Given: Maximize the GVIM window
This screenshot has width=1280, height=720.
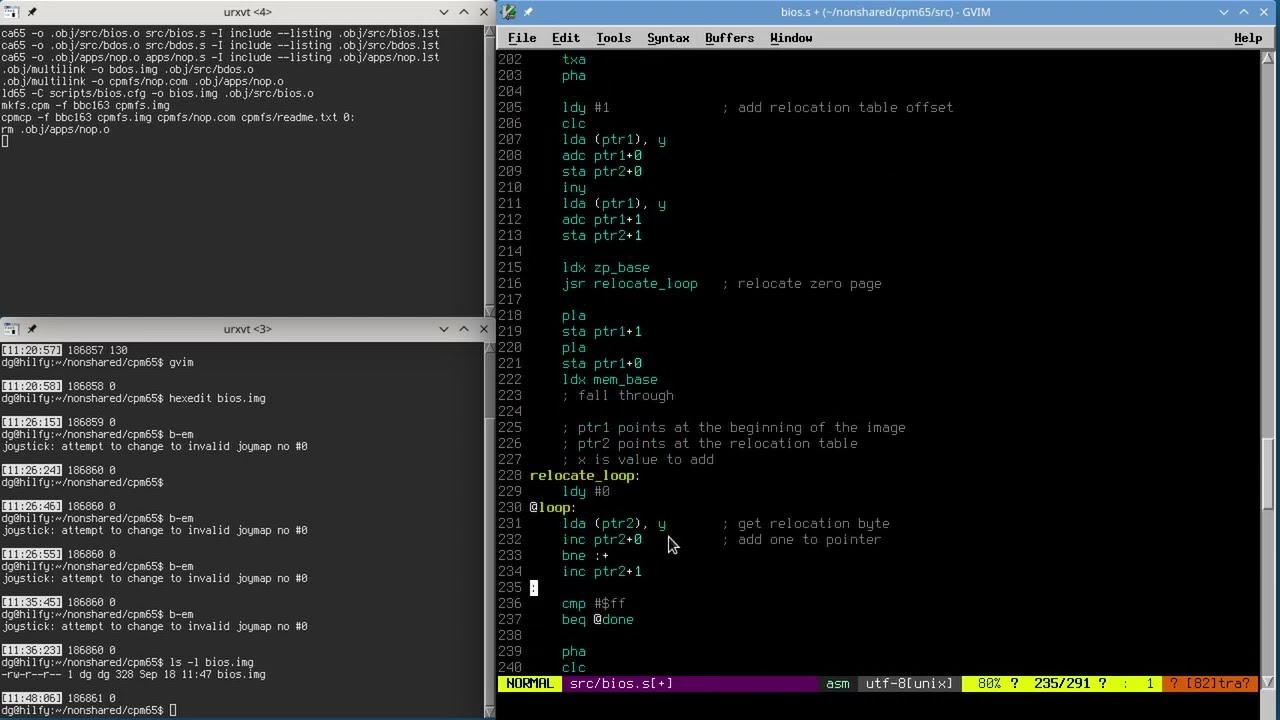Looking at the screenshot, I should [x=1244, y=12].
